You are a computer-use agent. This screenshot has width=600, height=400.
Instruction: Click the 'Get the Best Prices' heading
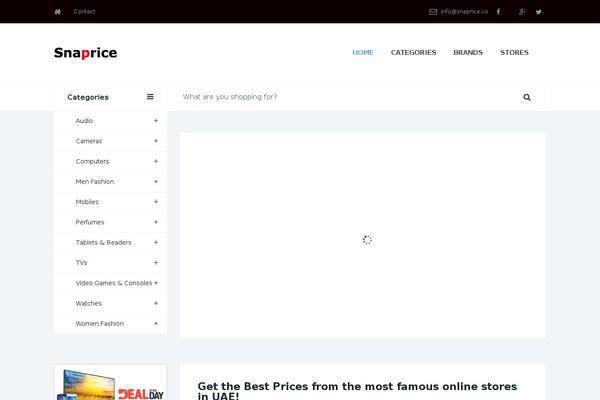click(357, 391)
